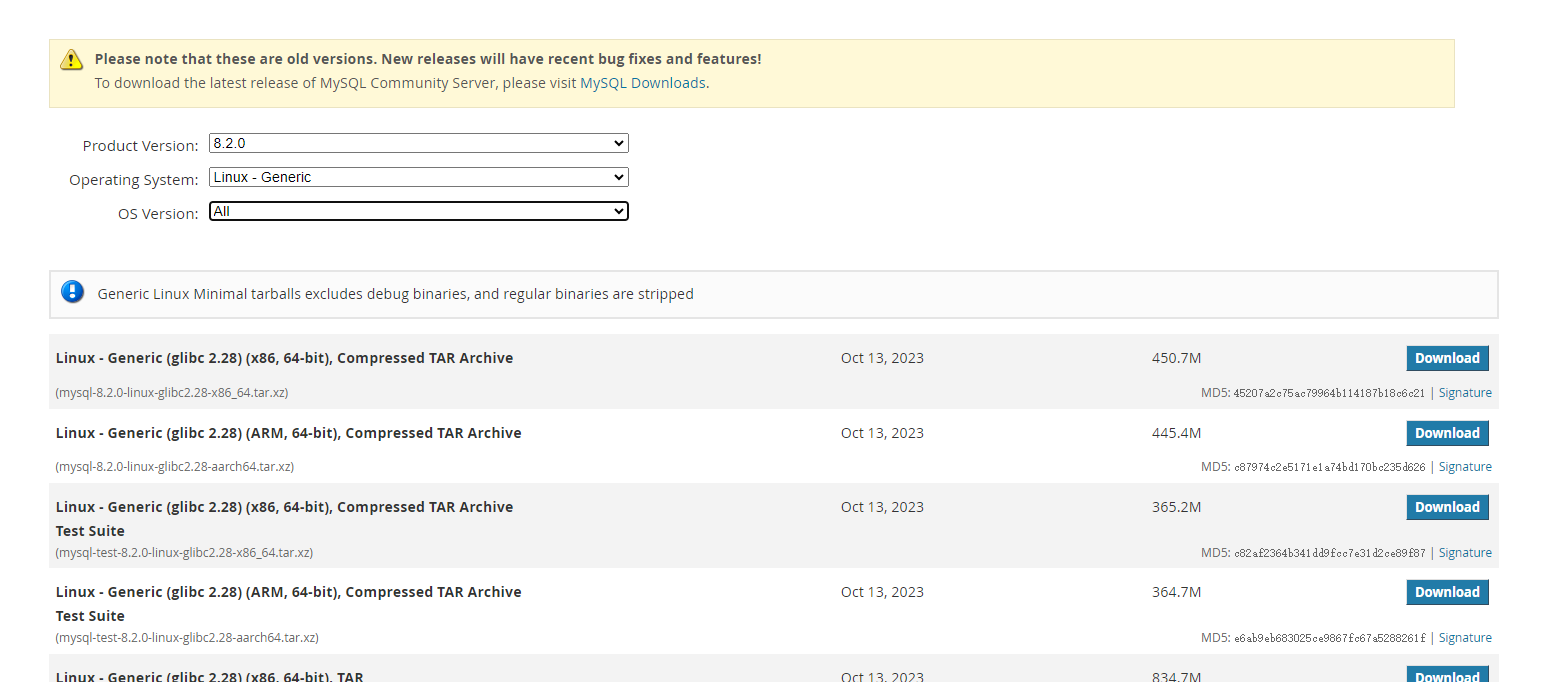Click the mysql-8.2.0-linux-glibc2.28-x86_64.tar.xz filename

pyautogui.click(x=172, y=393)
